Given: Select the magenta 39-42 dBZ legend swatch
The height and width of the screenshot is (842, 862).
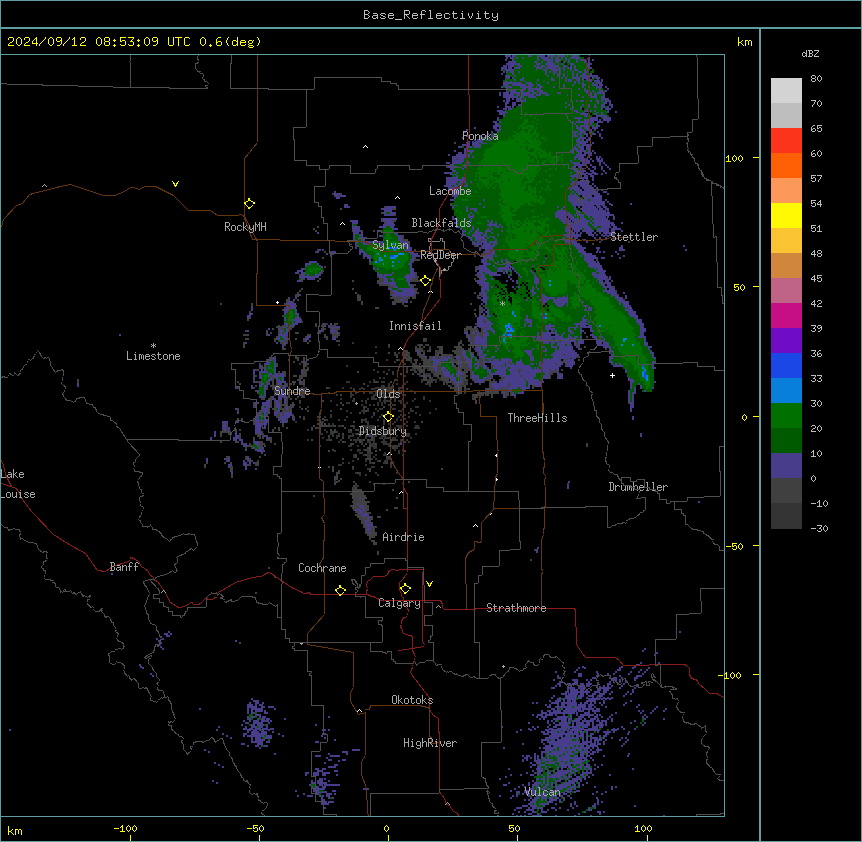Looking at the screenshot, I should click(786, 315).
